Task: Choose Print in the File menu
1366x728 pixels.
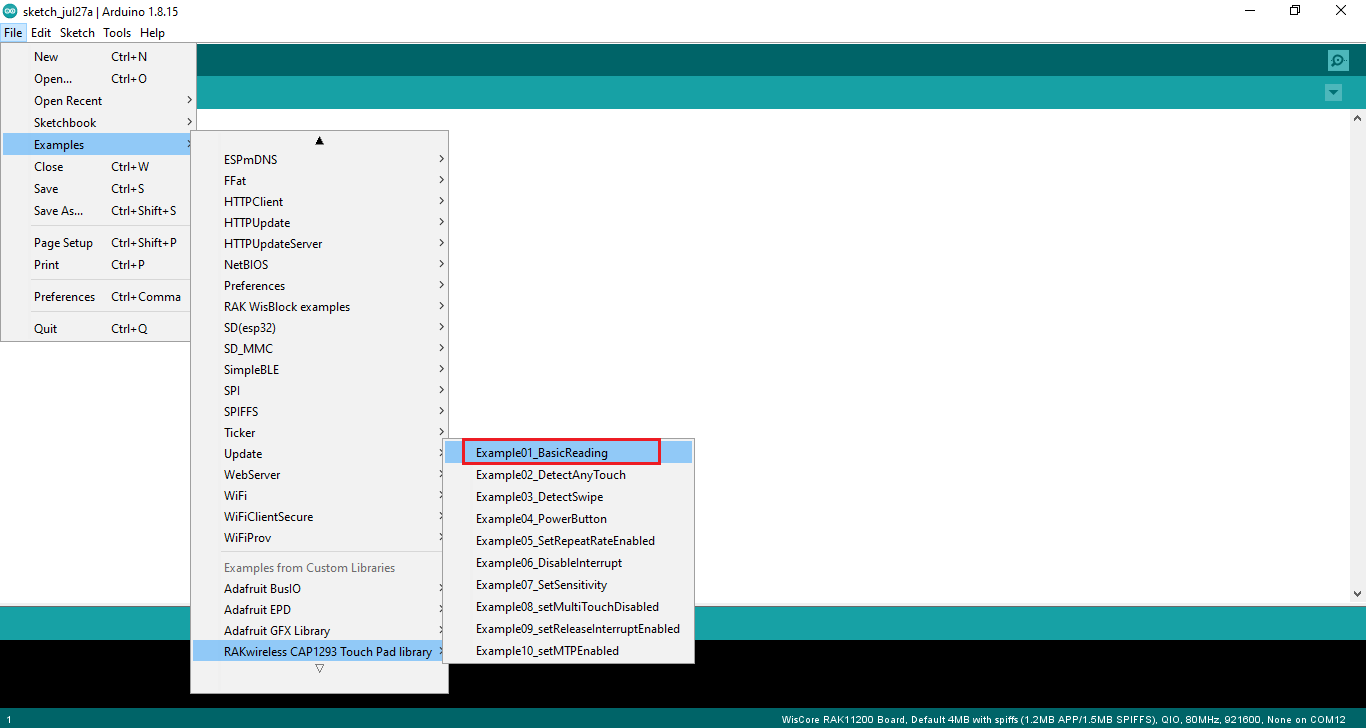Action: (x=98, y=265)
